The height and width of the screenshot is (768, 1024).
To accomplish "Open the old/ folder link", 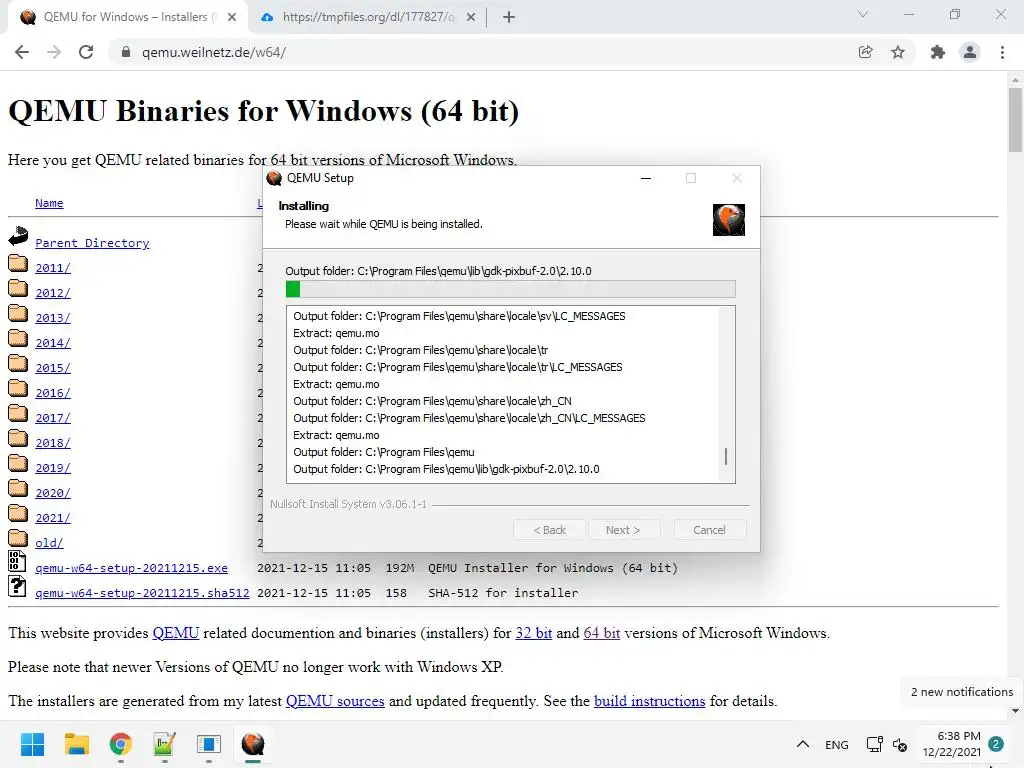I will click(49, 543).
